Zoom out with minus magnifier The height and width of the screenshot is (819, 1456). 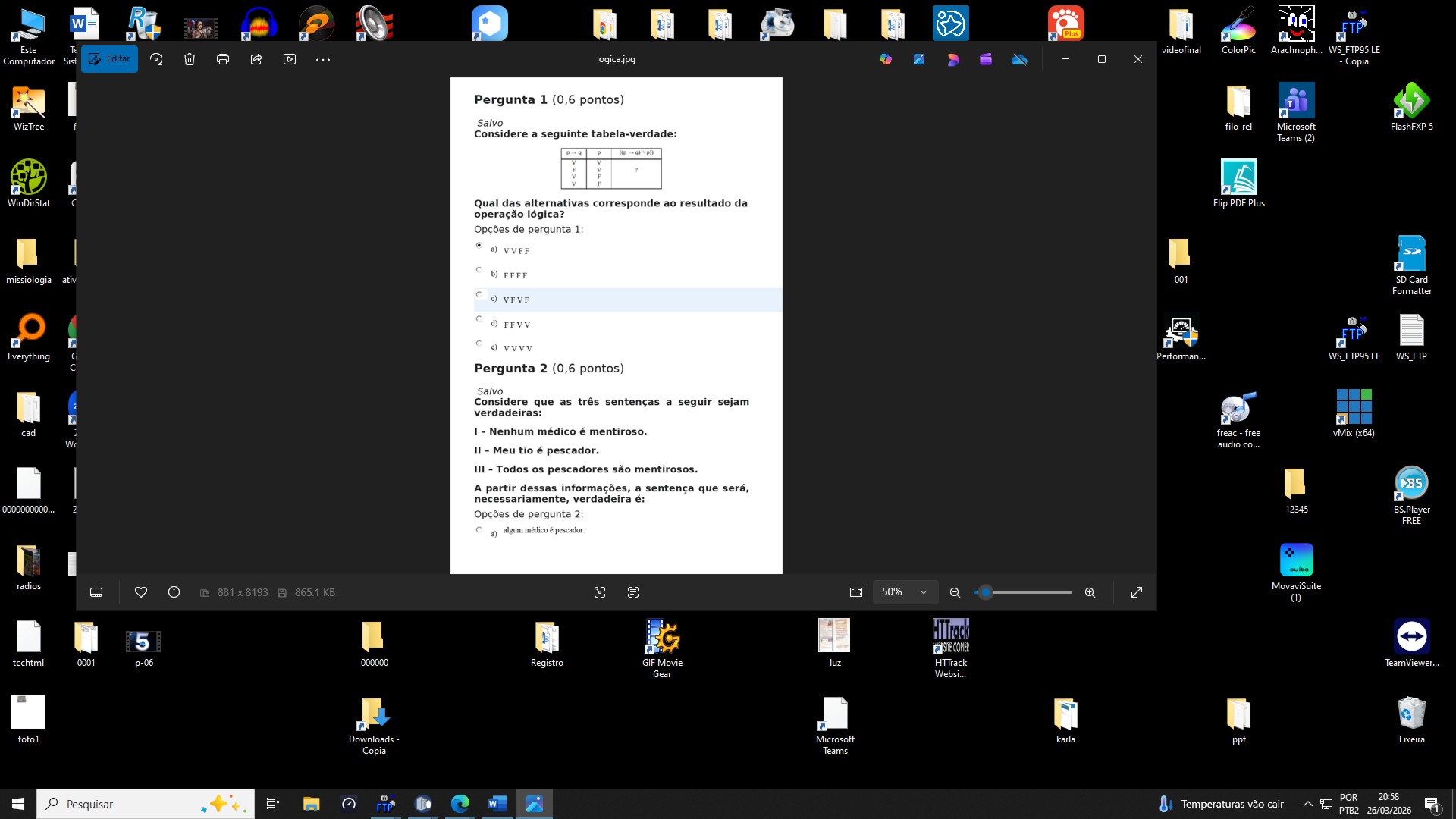(x=955, y=592)
